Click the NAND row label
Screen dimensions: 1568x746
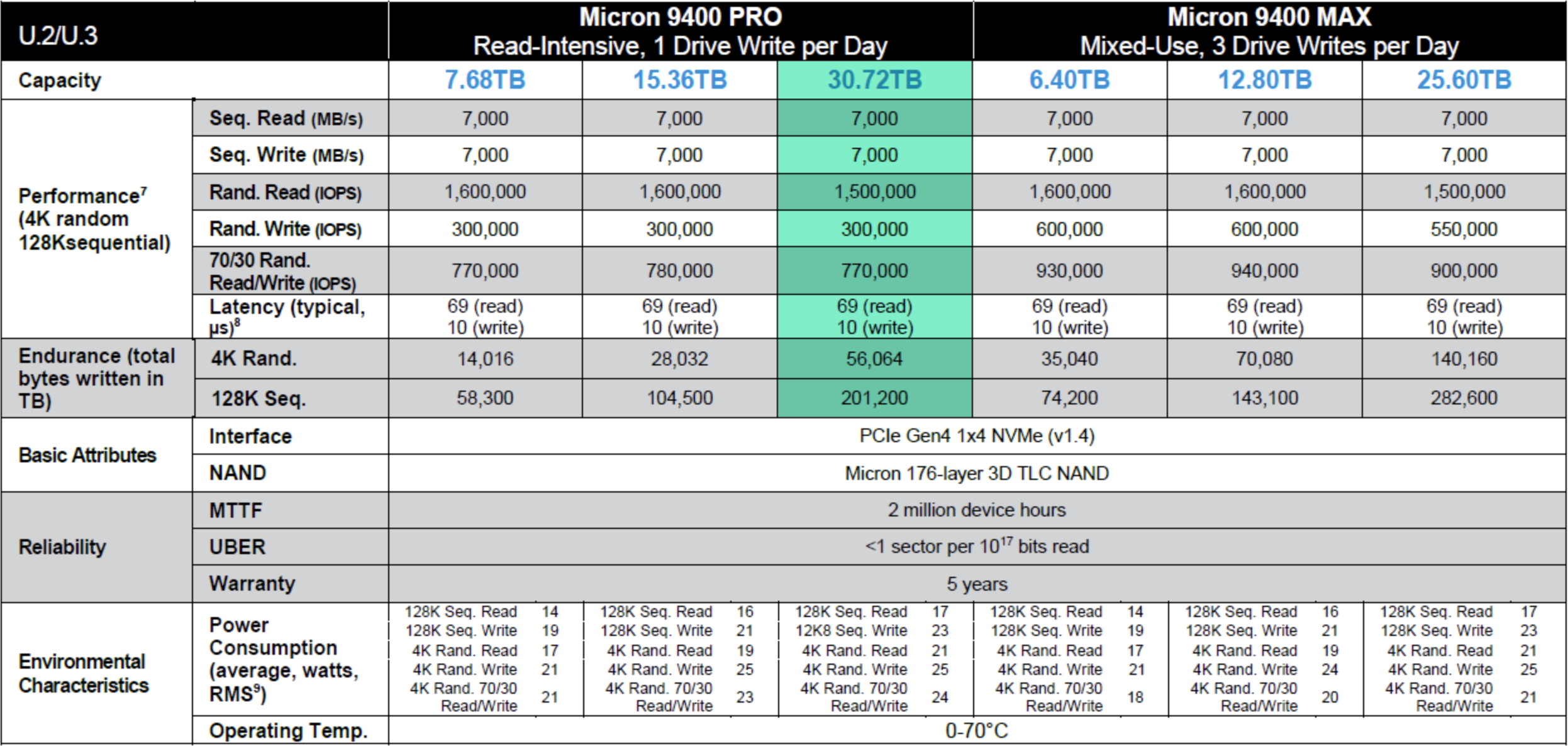point(237,473)
